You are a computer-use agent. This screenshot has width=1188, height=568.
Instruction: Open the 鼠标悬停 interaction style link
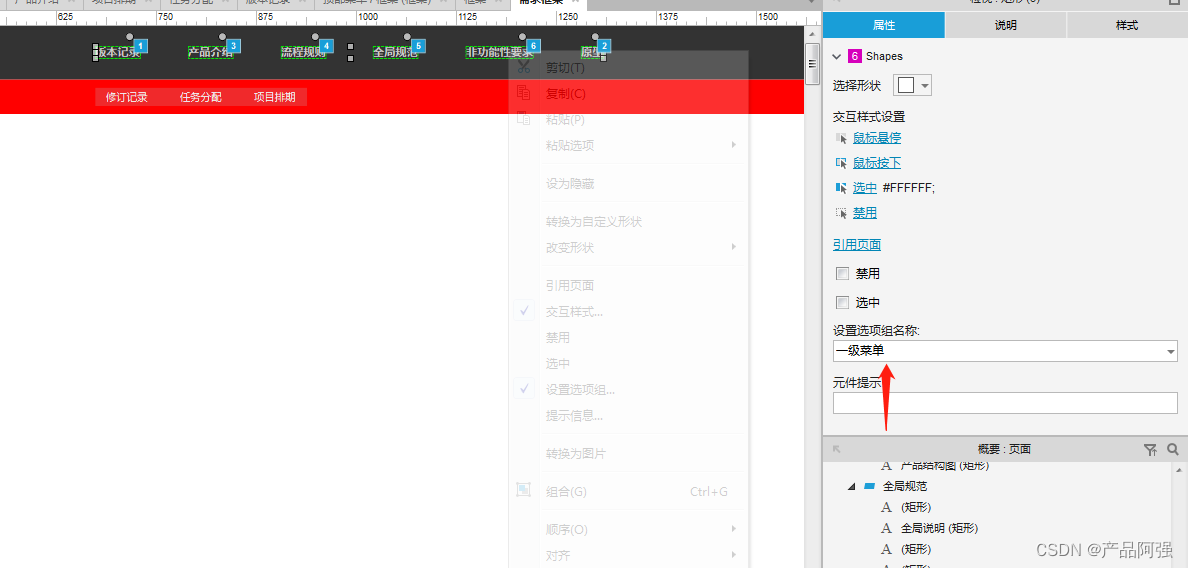pos(877,138)
